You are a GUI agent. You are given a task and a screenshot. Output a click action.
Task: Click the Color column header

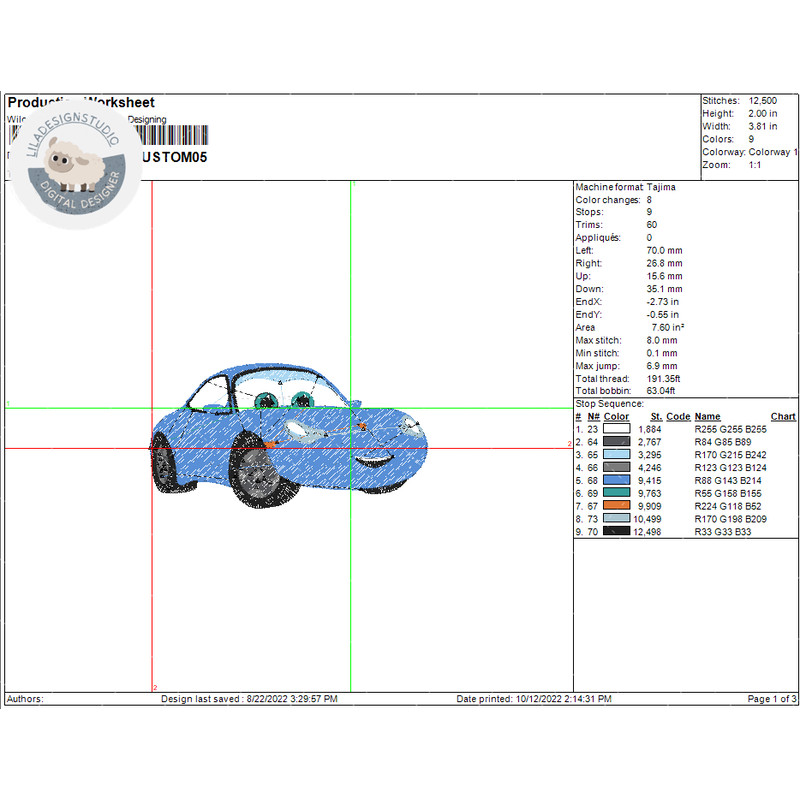pos(617,416)
